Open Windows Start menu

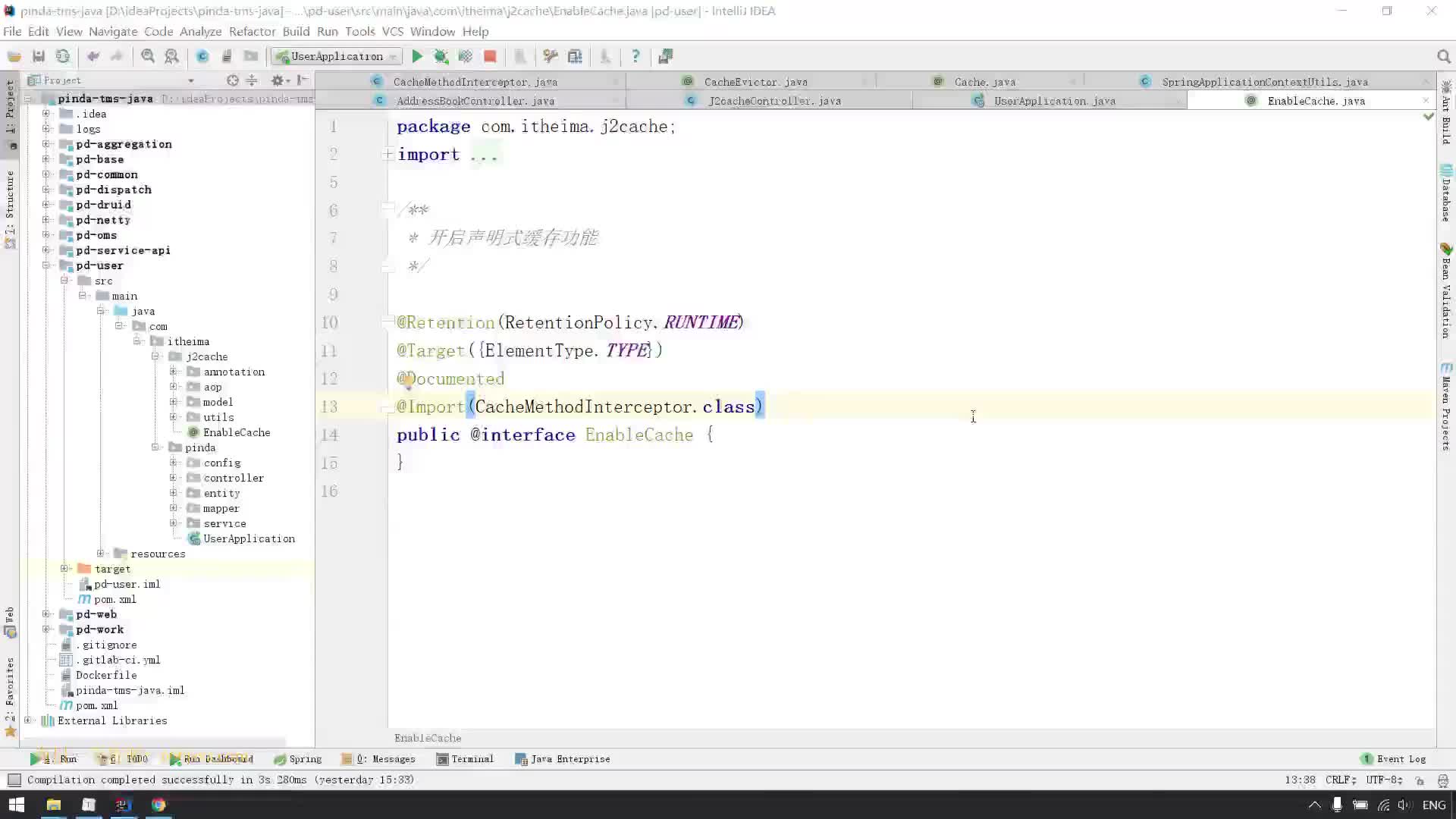[17, 805]
